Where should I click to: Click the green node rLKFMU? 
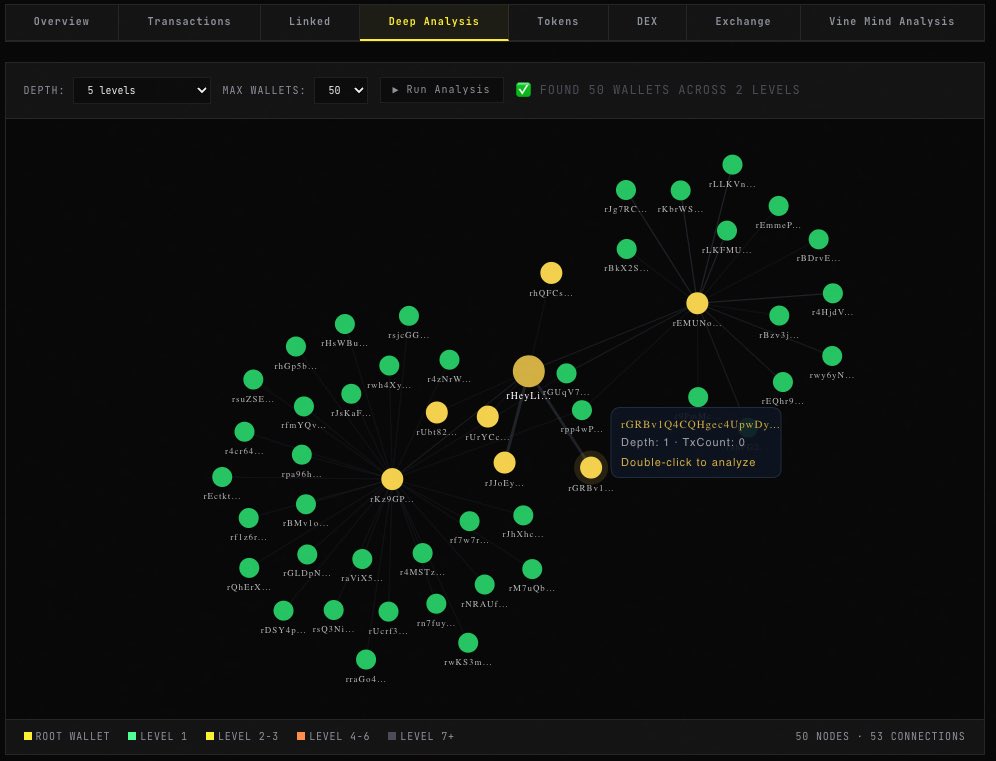click(x=727, y=231)
